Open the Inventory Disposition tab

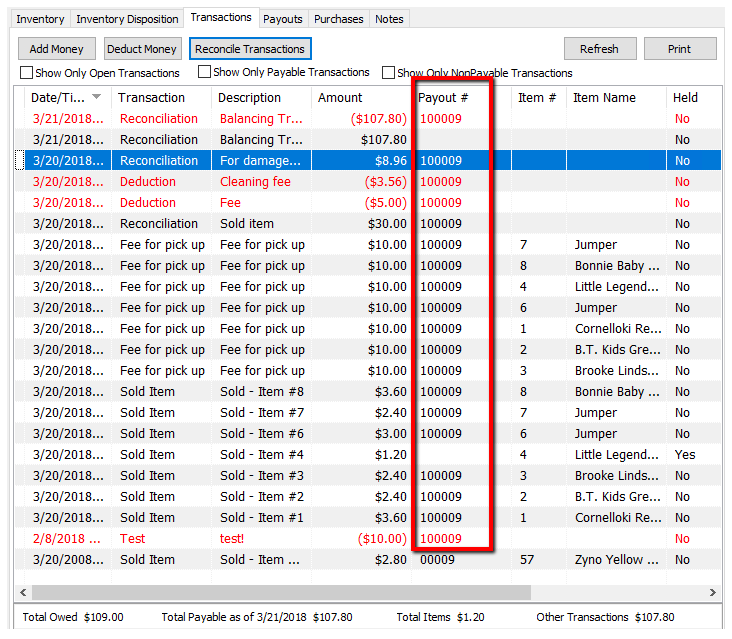point(127,19)
